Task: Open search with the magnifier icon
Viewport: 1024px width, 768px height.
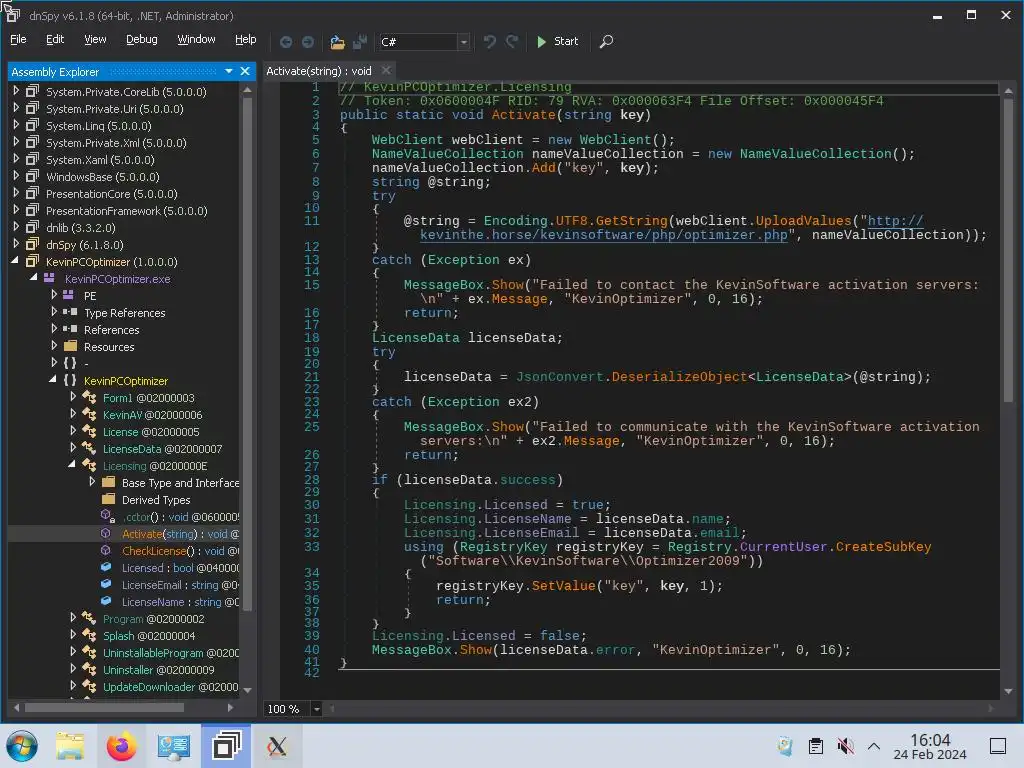Action: (x=606, y=42)
